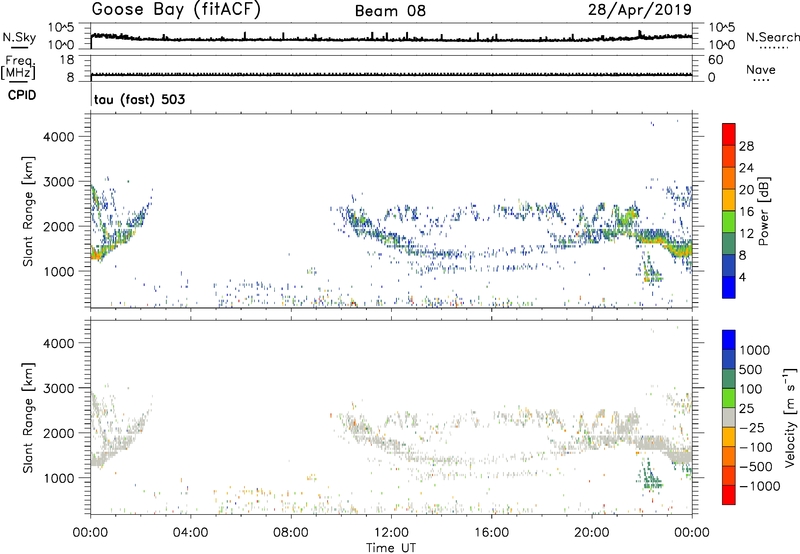Click the "04:00" time tick label
This screenshot has height=554, width=800.
click(190, 533)
